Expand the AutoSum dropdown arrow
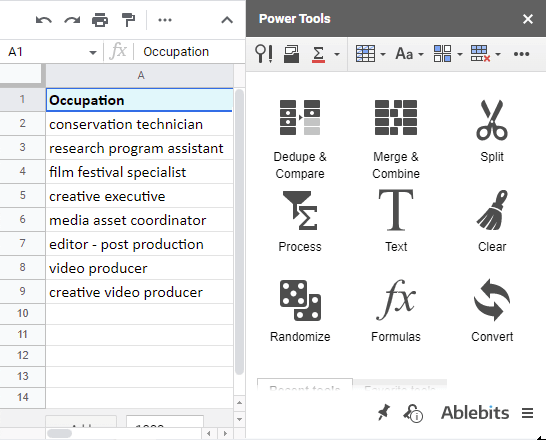Viewport: 546px width, 440px height. click(x=337, y=54)
